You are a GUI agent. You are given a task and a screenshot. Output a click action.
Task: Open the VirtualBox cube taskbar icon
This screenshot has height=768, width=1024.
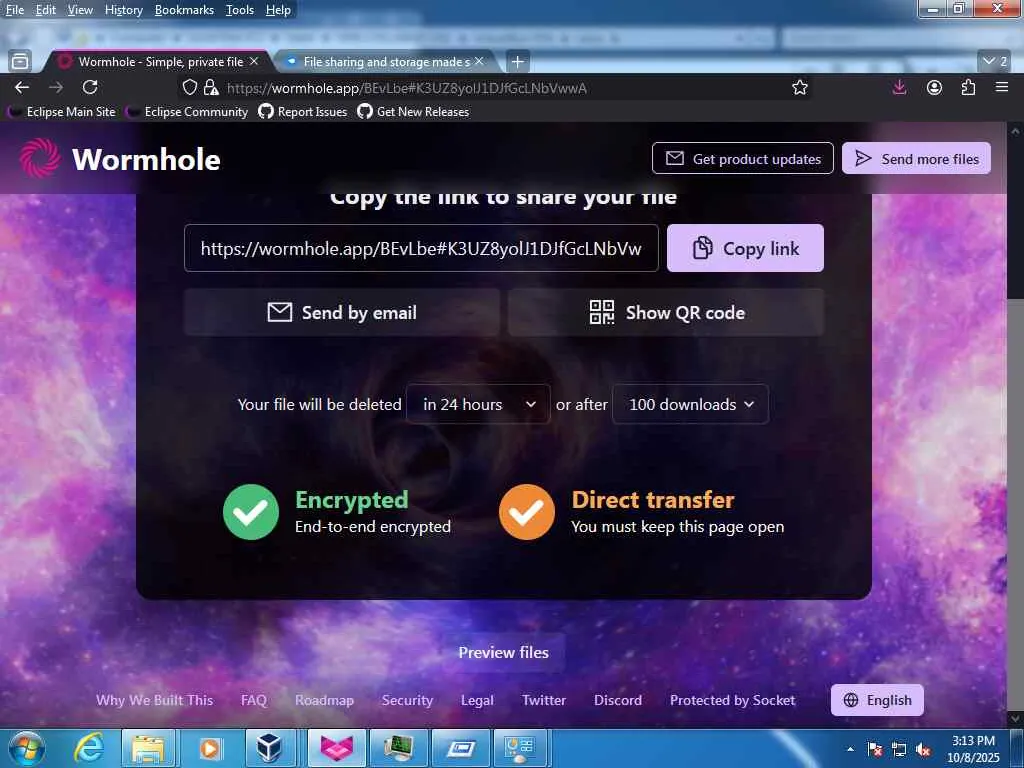tap(268, 748)
